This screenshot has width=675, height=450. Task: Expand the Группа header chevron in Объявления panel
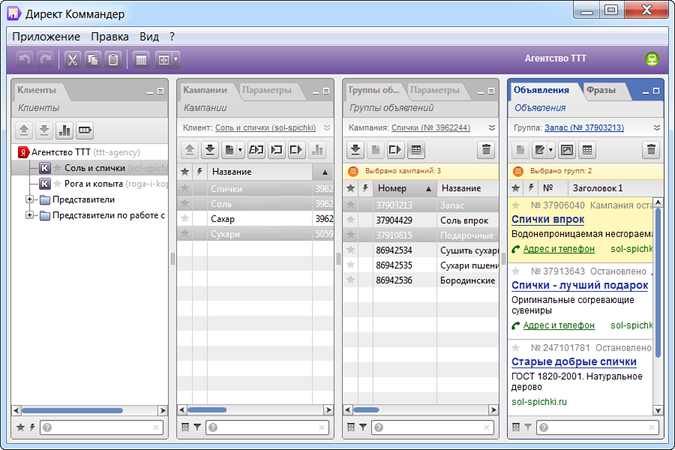(657, 127)
